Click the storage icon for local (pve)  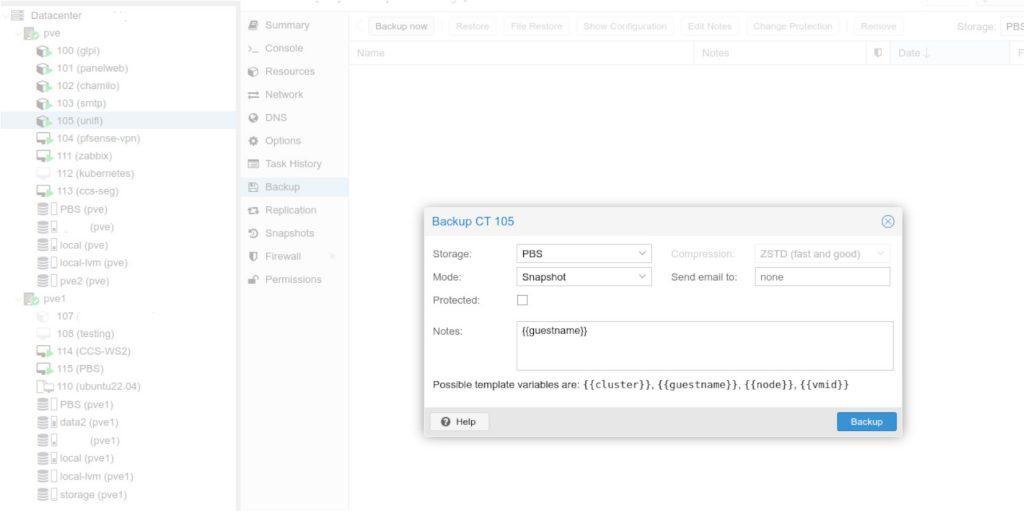pos(46,245)
